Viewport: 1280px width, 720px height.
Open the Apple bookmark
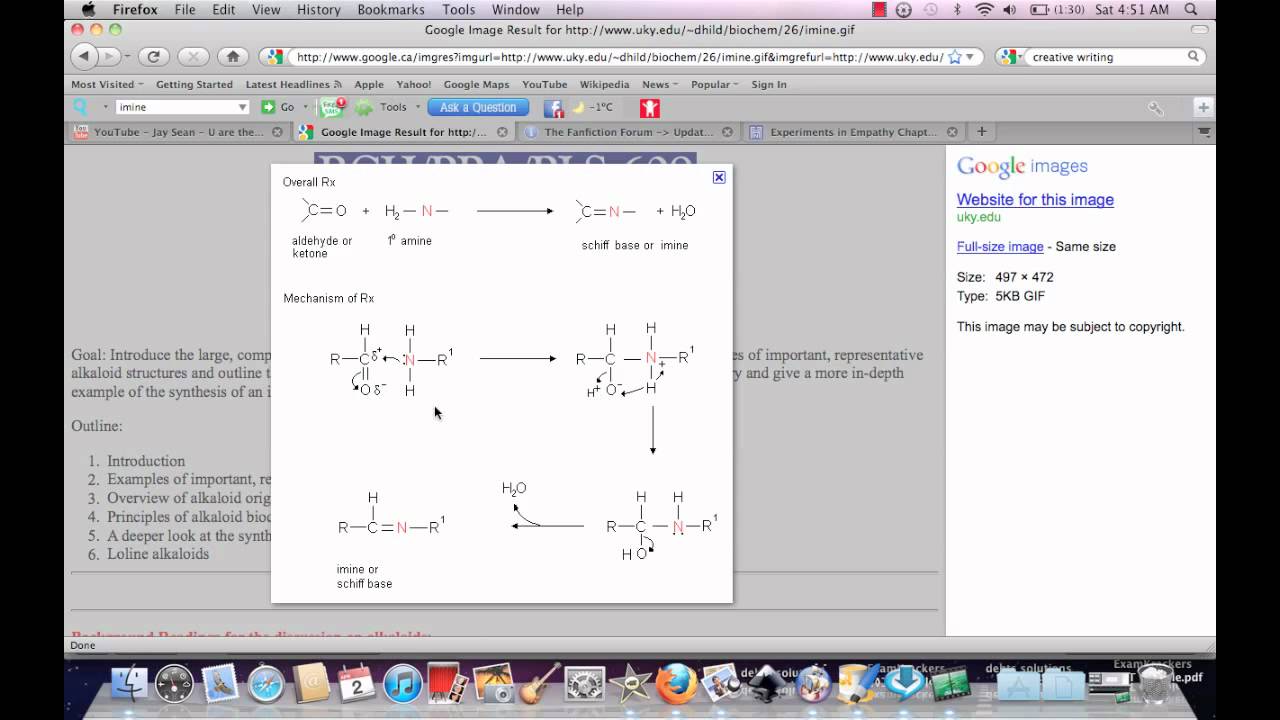click(x=369, y=84)
